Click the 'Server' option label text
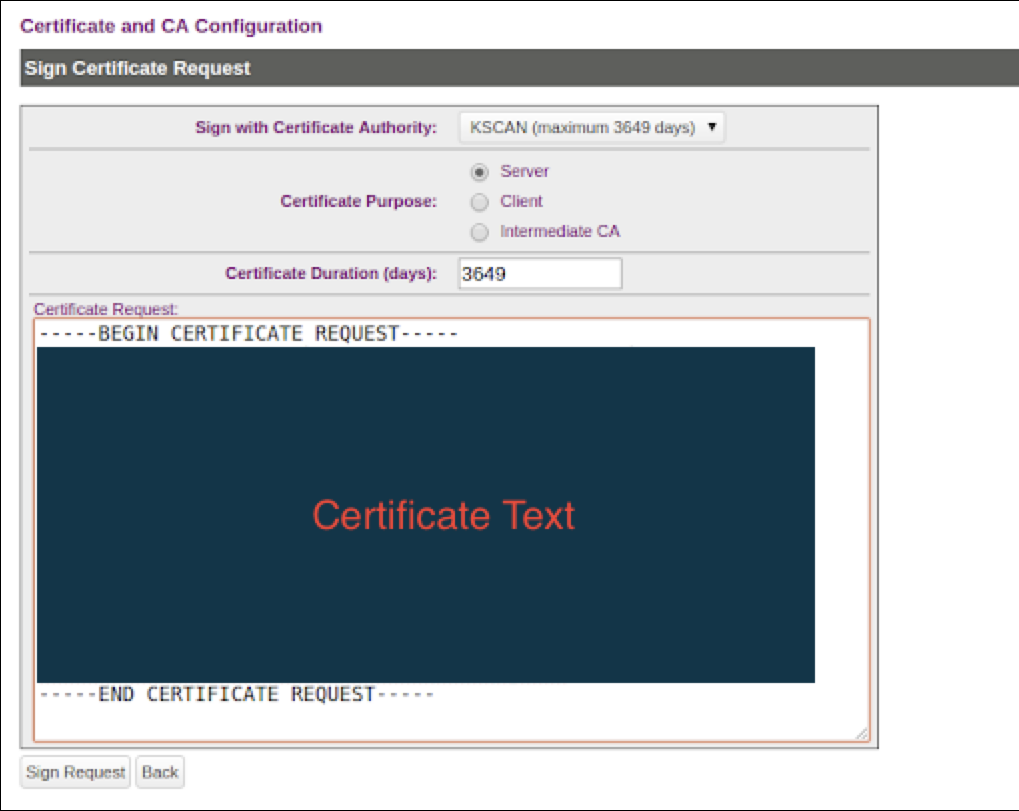 [524, 172]
